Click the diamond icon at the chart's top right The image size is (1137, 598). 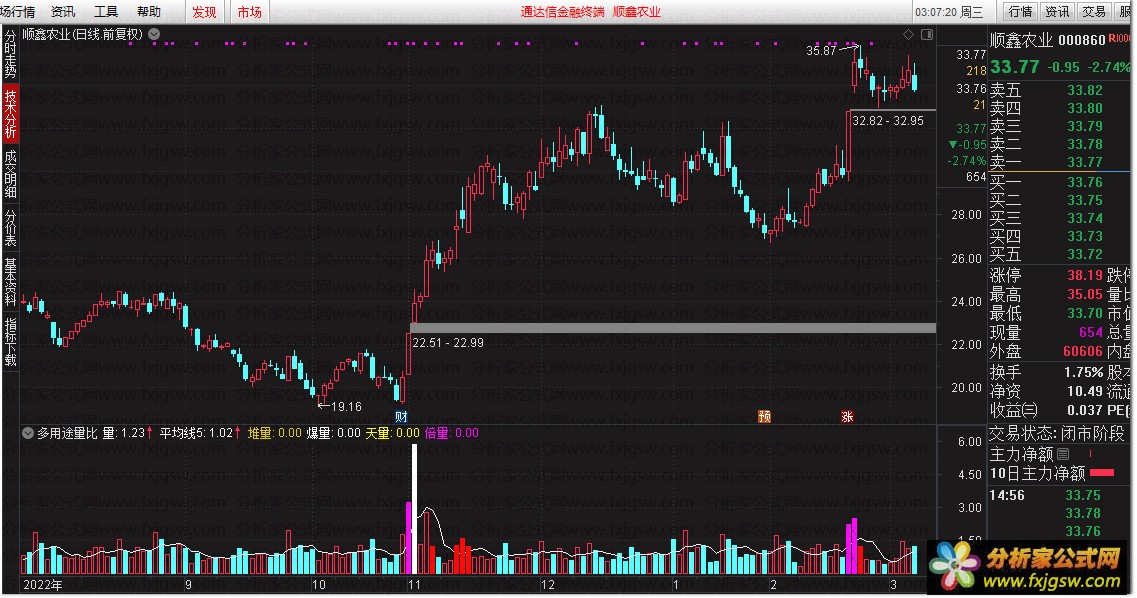908,34
